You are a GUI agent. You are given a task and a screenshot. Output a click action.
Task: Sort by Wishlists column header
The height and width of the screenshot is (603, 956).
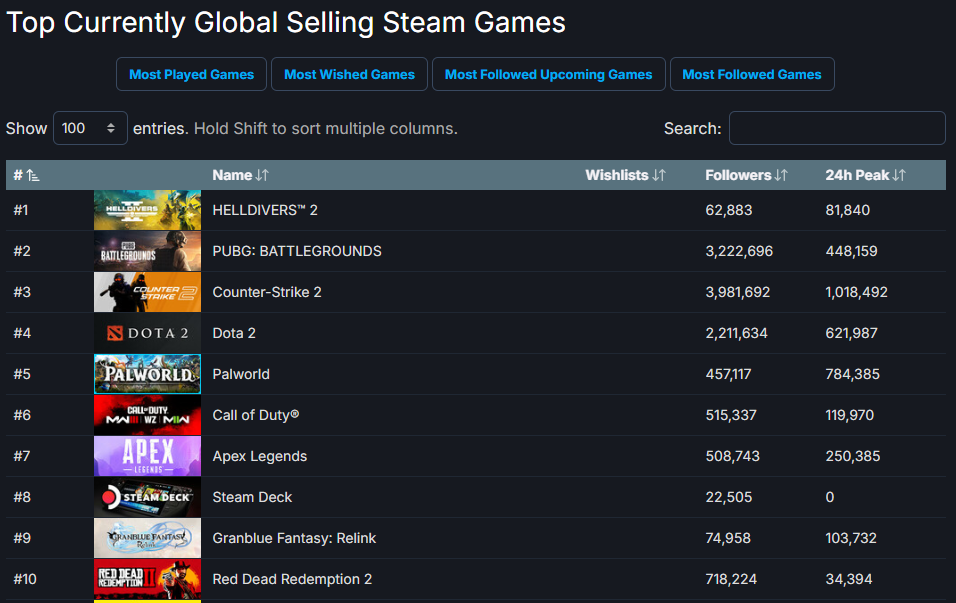[625, 175]
